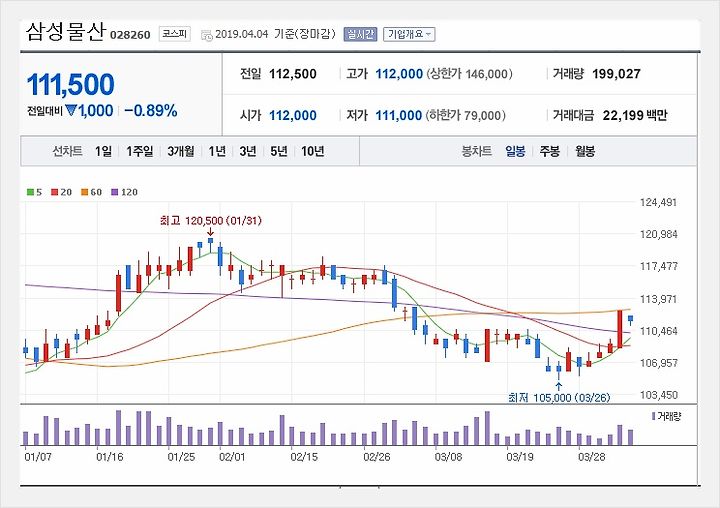The image size is (720, 508).
Task: Switch to the 3개월 line chart
Action: coord(180,151)
